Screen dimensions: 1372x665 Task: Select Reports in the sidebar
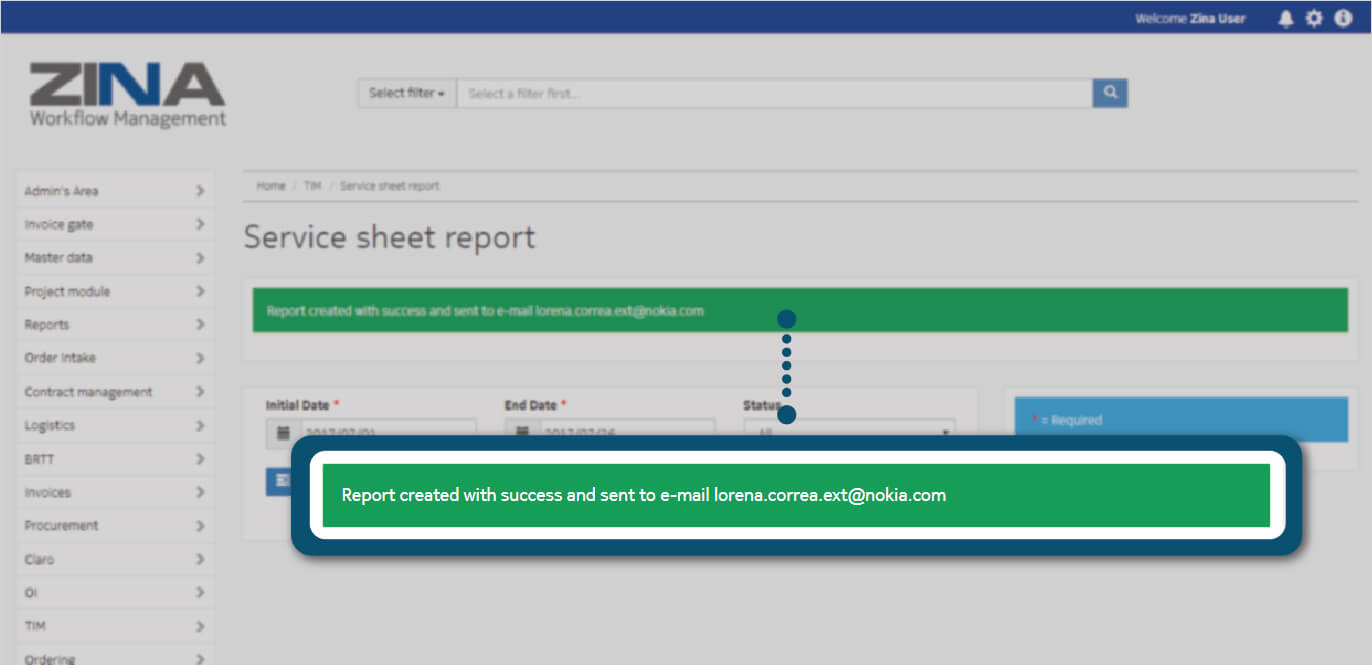coord(114,325)
